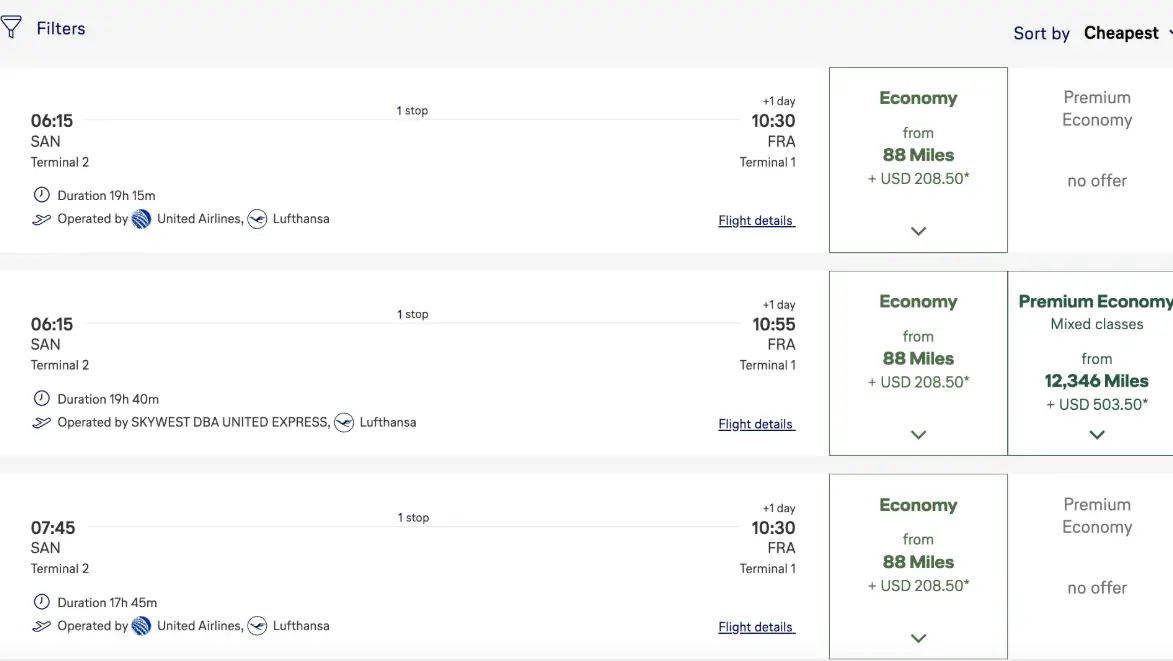This screenshot has width=1173, height=661.
Task: Expand Economy fare chevron for 07:45 flight
Action: tap(918, 638)
